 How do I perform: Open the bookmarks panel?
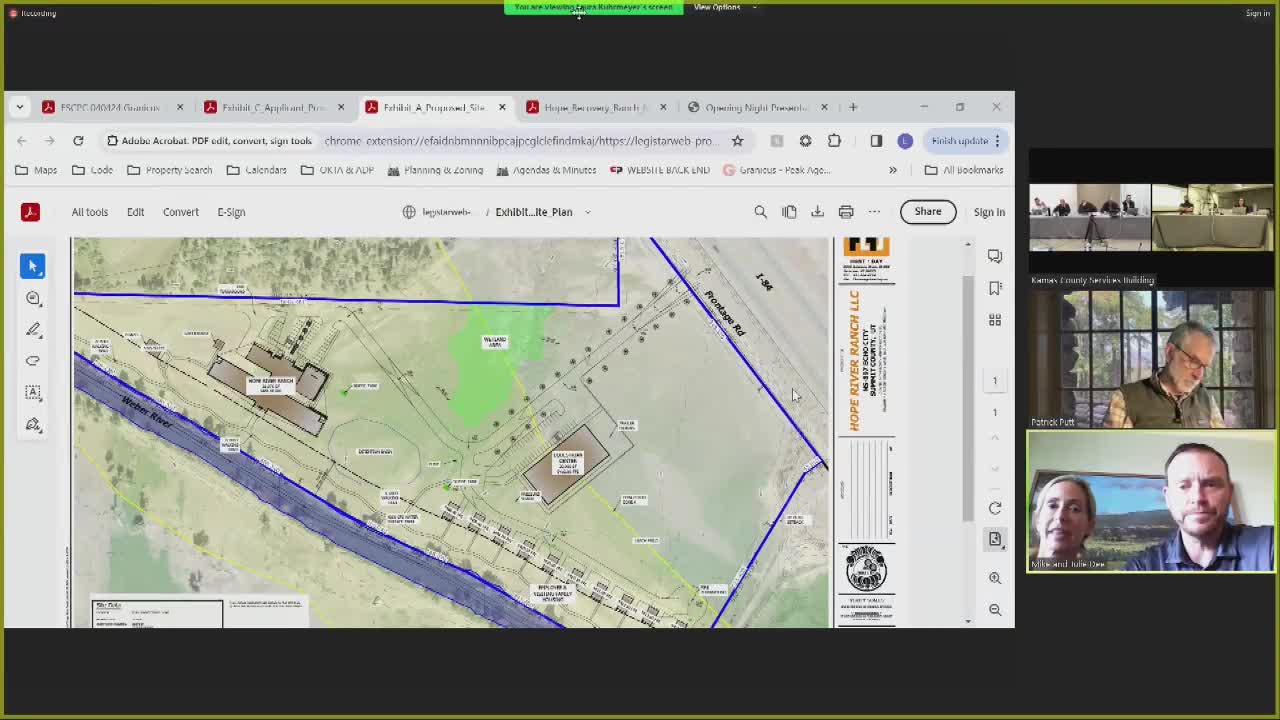(995, 288)
